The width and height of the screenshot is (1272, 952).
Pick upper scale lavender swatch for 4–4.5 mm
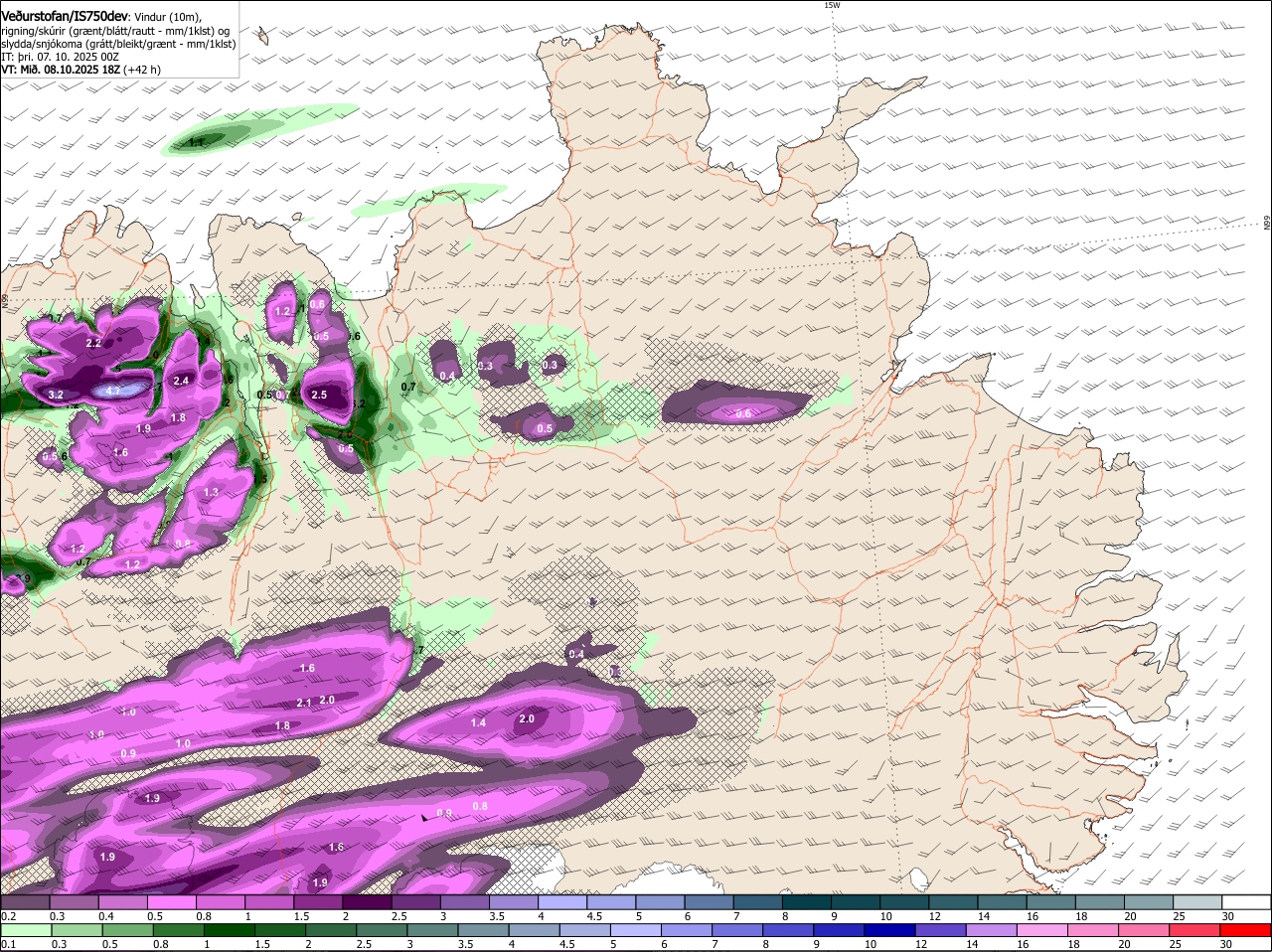coord(562,901)
